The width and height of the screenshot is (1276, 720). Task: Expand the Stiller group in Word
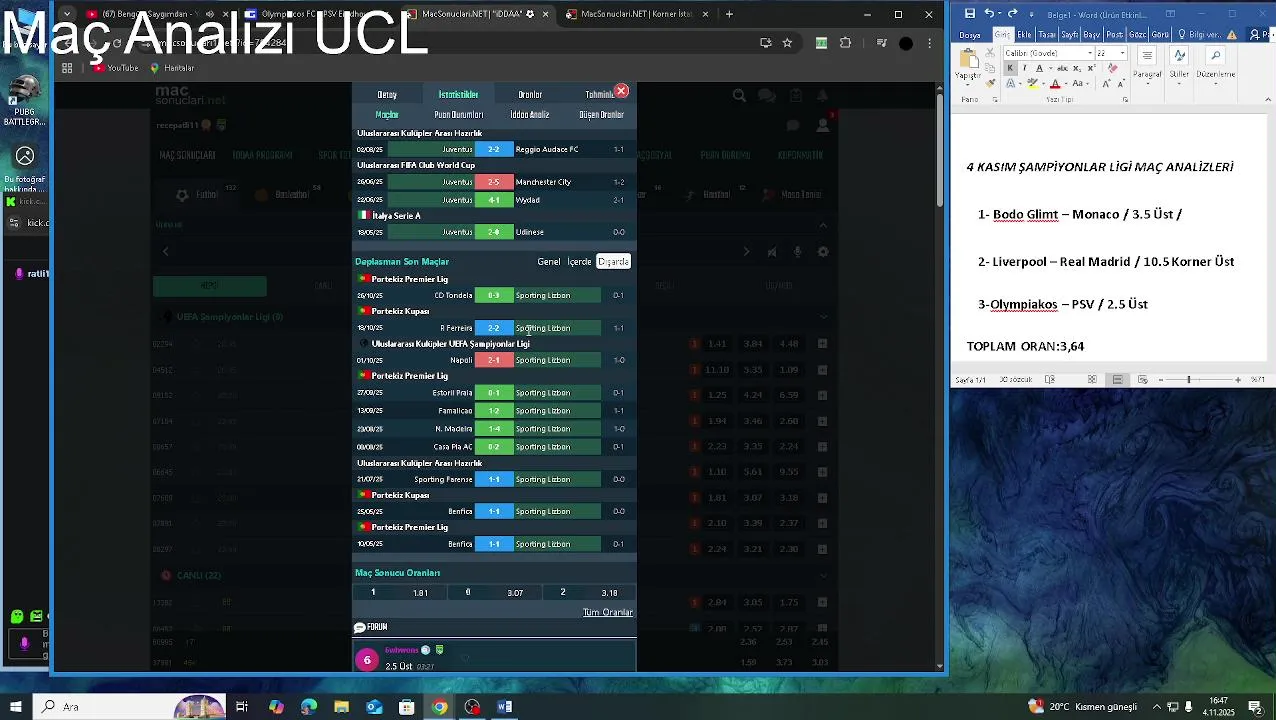[x=1179, y=66]
